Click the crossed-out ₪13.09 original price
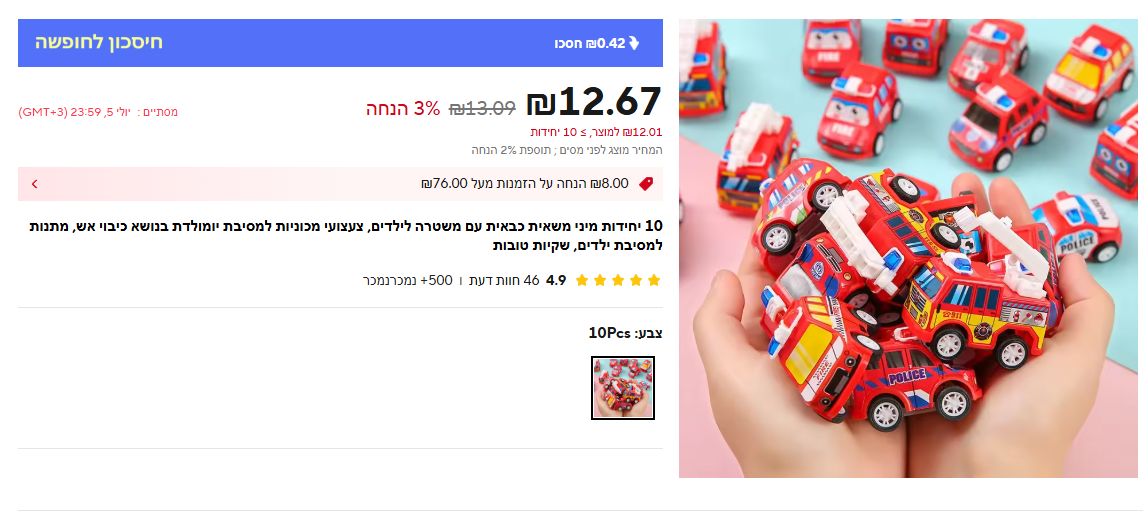1143x514 pixels. (482, 109)
